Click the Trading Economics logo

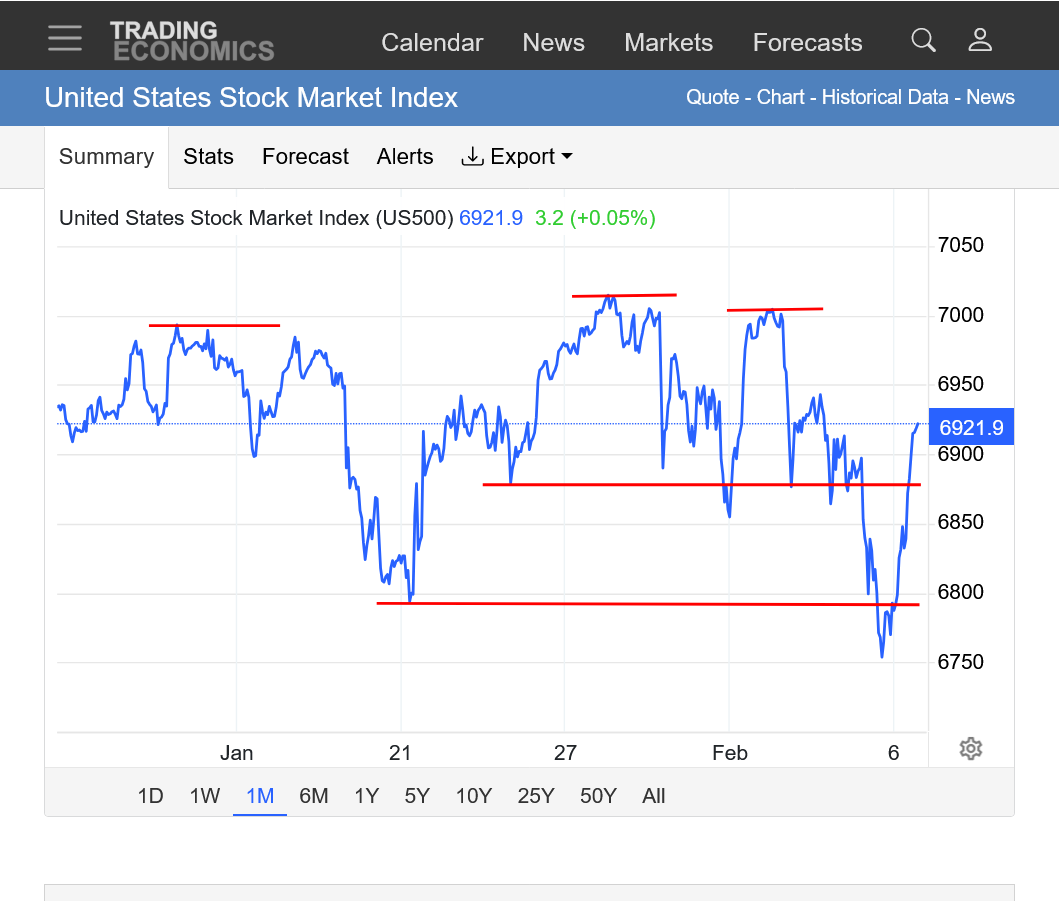click(191, 41)
